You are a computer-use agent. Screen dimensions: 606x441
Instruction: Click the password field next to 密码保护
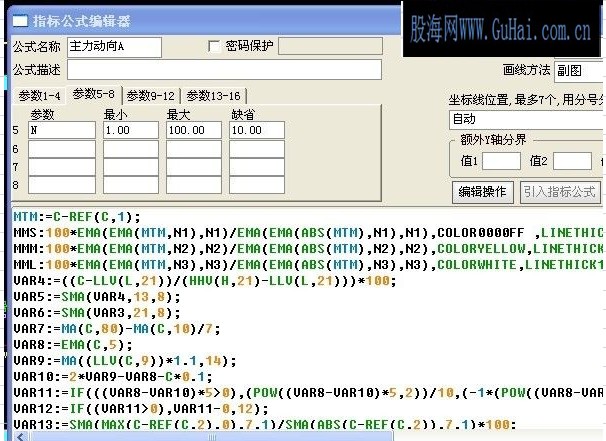(x=330, y=46)
